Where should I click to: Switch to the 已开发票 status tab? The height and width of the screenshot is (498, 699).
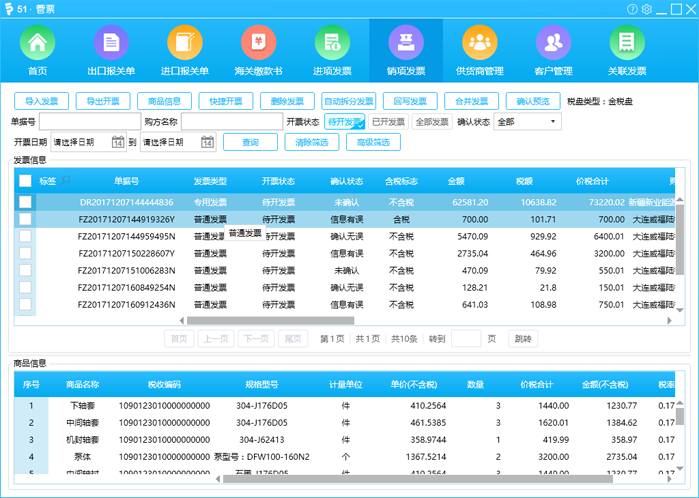point(388,122)
